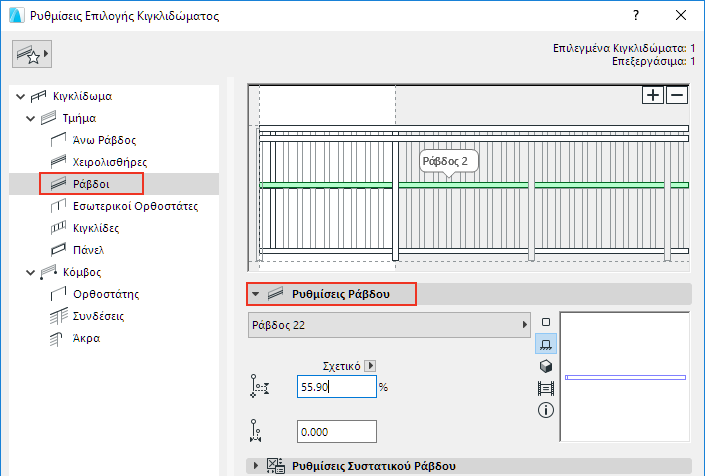
Task: Click the Ορθοστάτης post icon
Action: click(x=58, y=294)
